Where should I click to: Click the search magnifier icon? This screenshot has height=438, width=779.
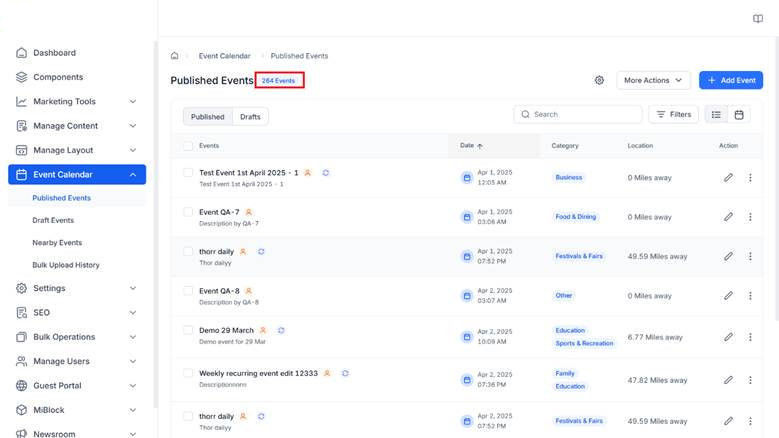point(525,114)
